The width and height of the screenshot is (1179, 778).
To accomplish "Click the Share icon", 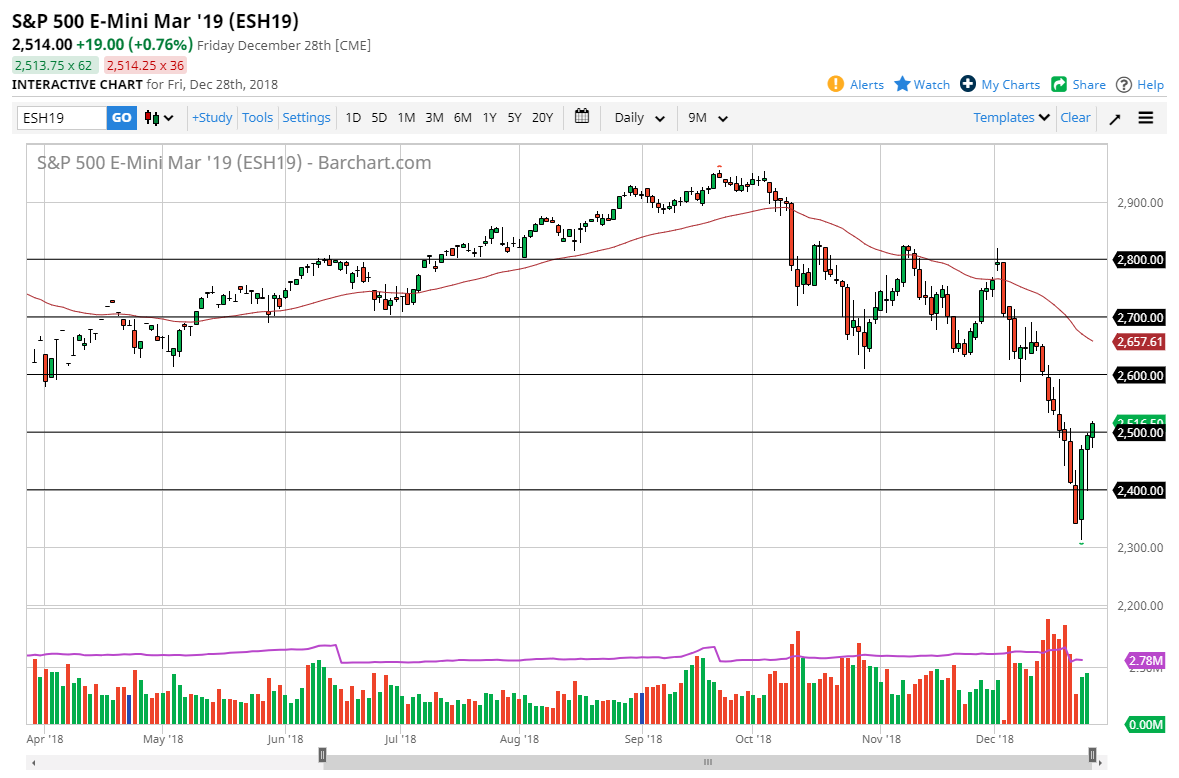I will coord(1057,84).
